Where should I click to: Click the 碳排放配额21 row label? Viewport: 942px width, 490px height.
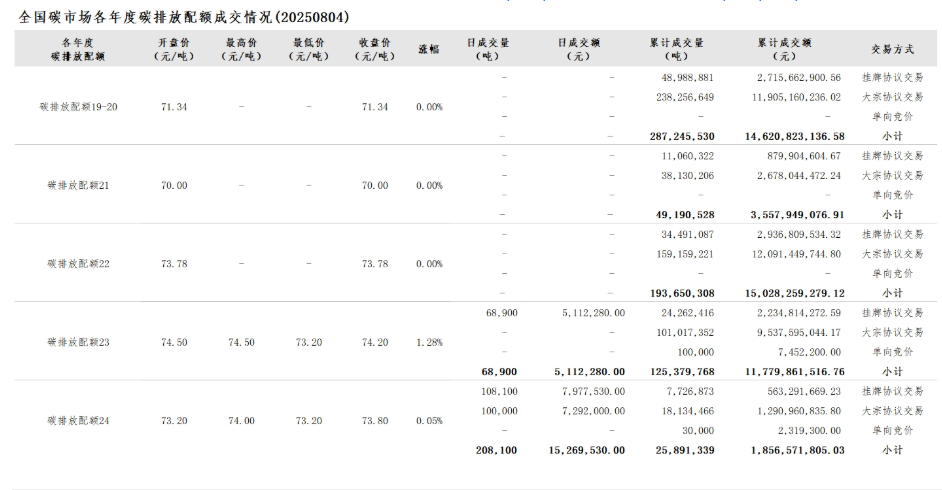click(x=78, y=185)
